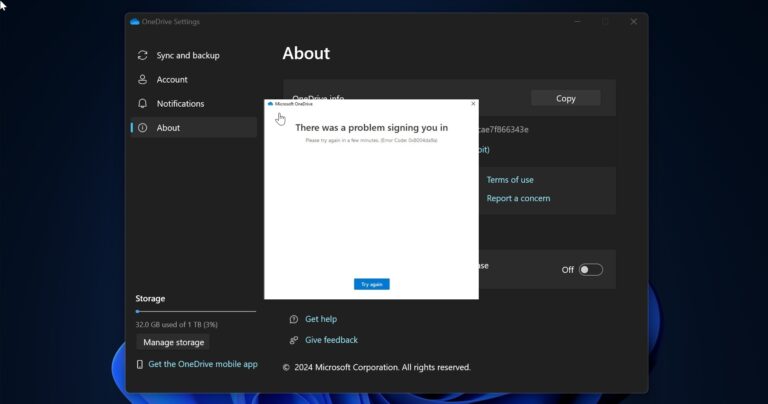Open the Report a concern link

(x=518, y=198)
